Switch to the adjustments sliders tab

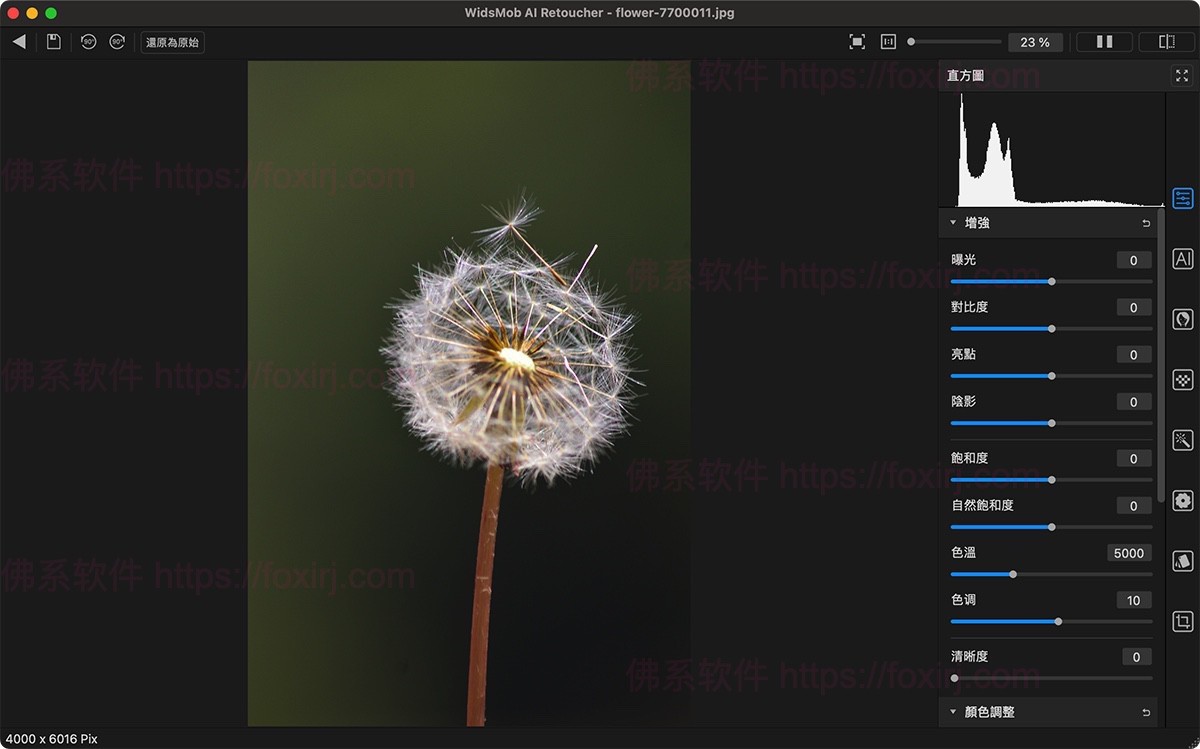tap(1182, 198)
